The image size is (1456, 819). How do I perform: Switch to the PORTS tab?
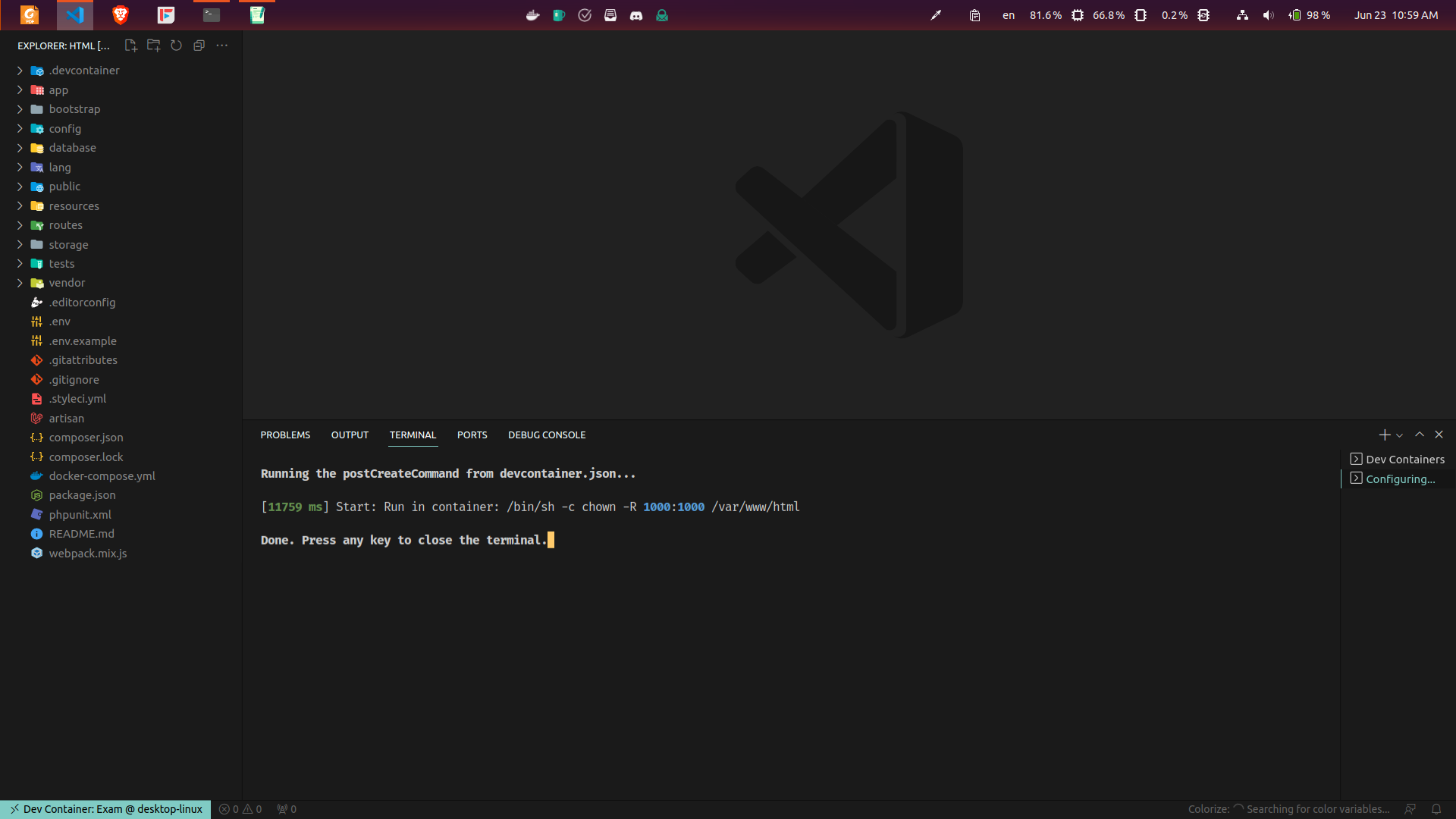tap(472, 435)
